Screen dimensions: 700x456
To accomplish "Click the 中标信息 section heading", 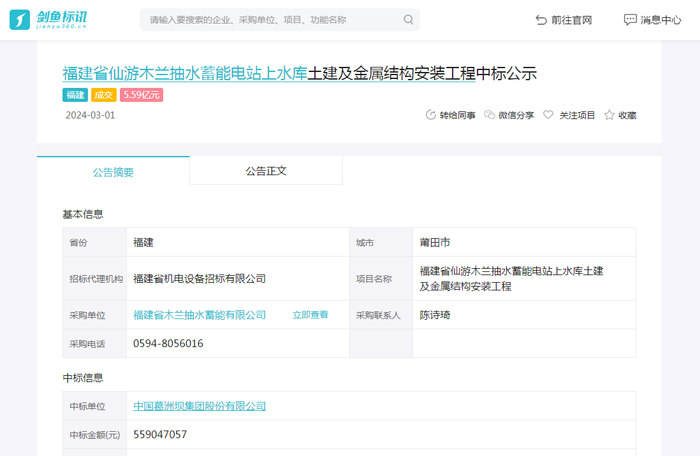I will 83,378.
